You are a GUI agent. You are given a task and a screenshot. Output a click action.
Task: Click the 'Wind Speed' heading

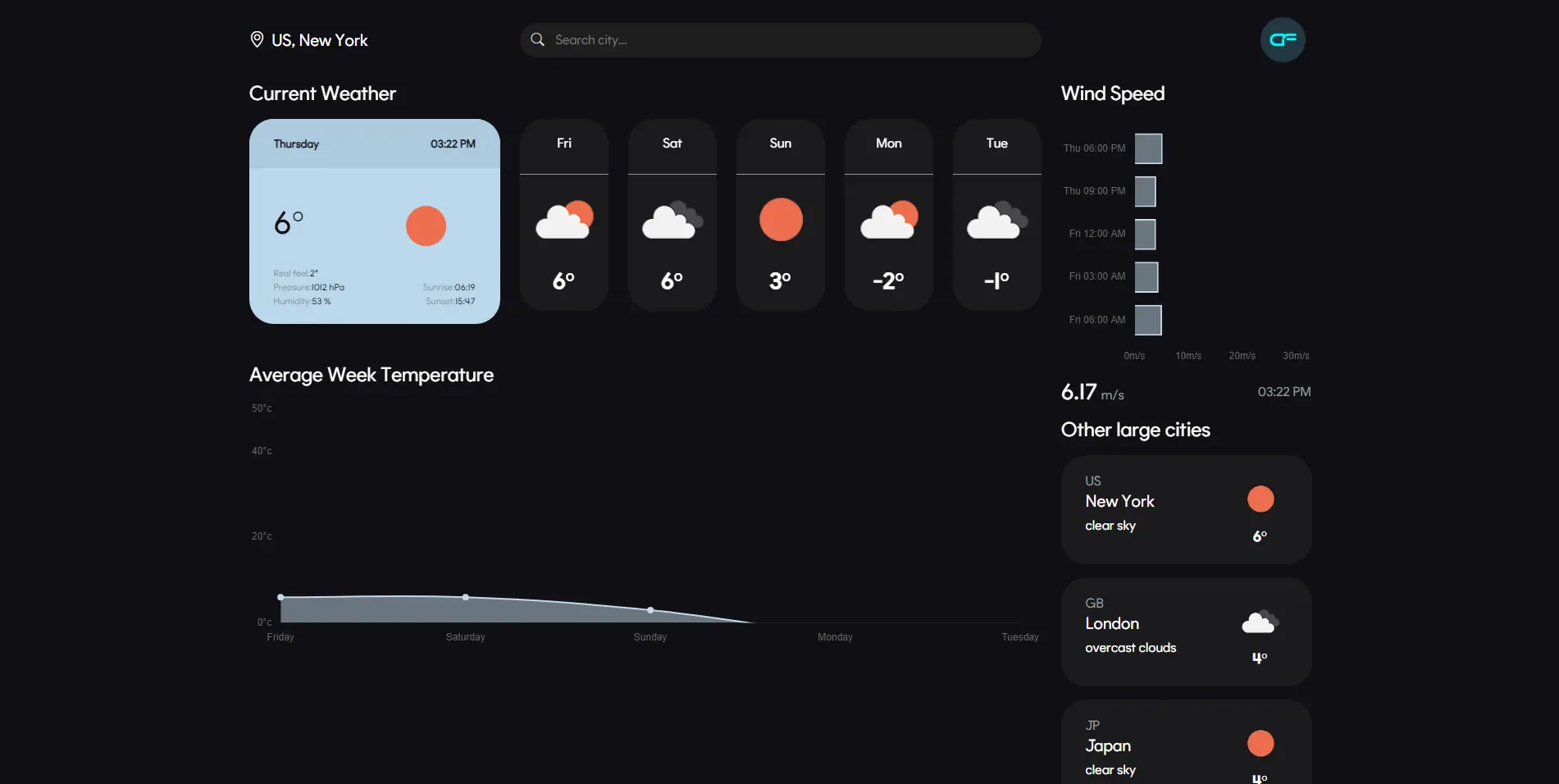pyautogui.click(x=1113, y=93)
